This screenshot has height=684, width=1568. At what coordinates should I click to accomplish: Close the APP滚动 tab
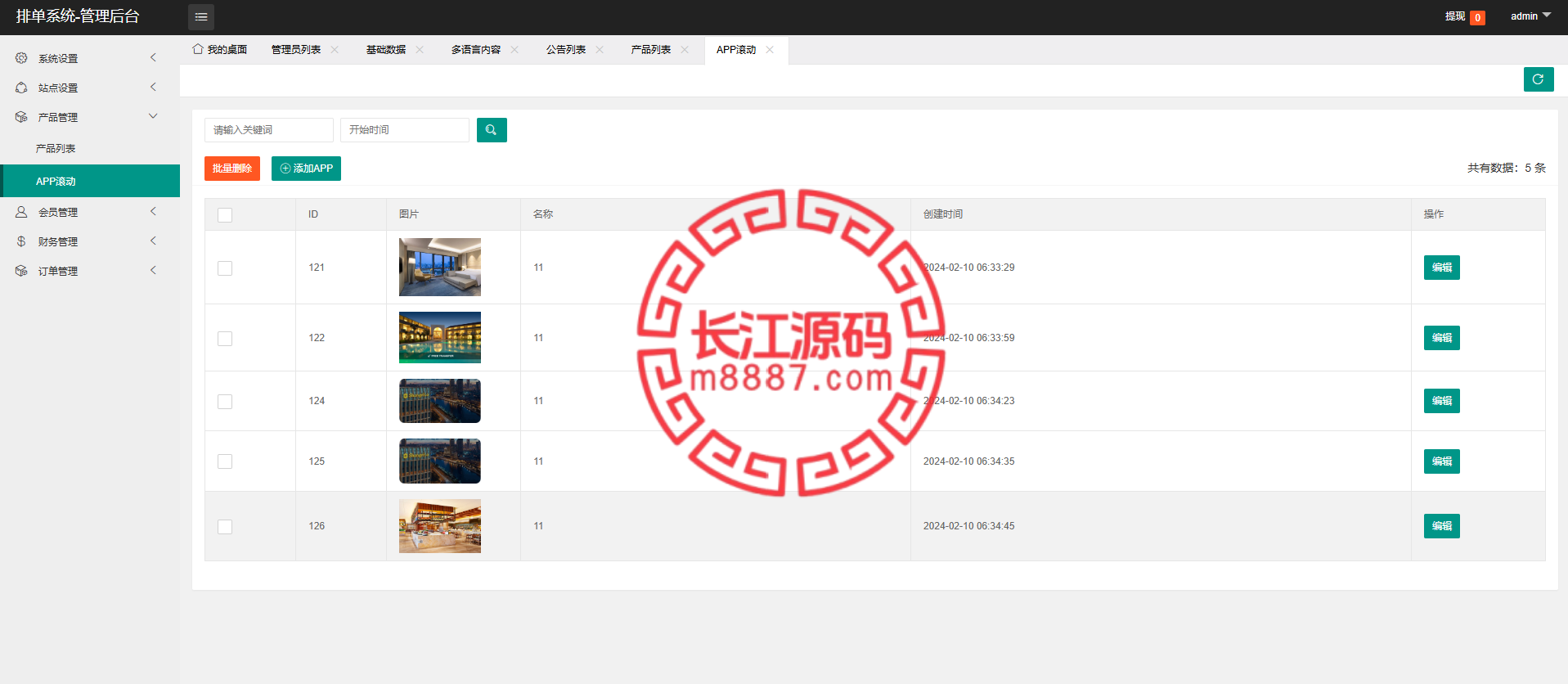pos(770,50)
